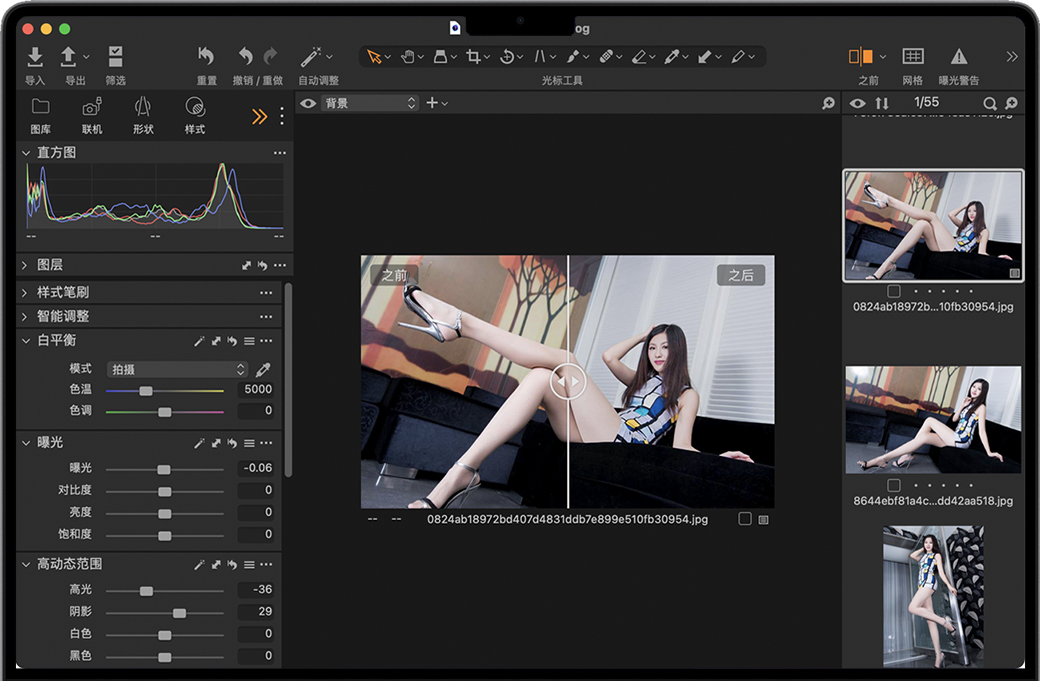Check the selection box under first thumbnail
Screen dimensions: 1040x681
pyautogui.click(x=894, y=291)
